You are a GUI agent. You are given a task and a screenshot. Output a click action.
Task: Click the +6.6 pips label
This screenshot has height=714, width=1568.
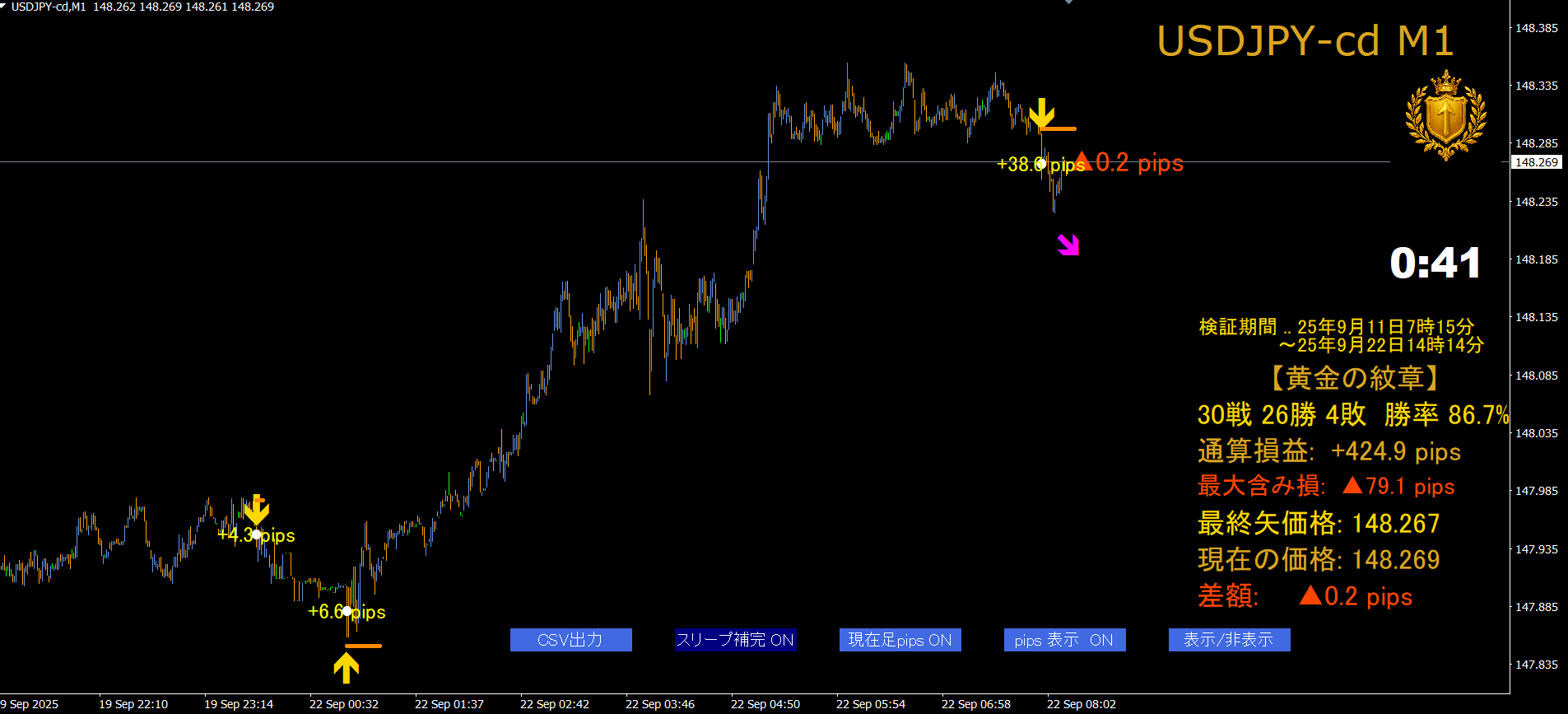pyautogui.click(x=347, y=612)
